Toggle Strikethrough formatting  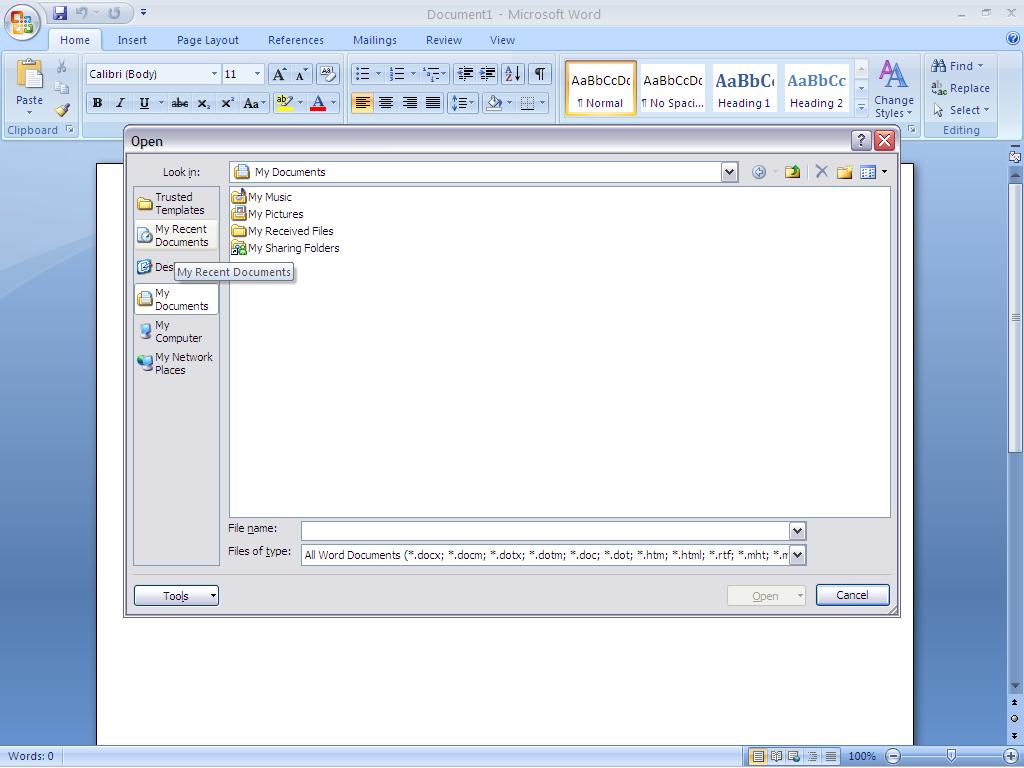pos(180,103)
